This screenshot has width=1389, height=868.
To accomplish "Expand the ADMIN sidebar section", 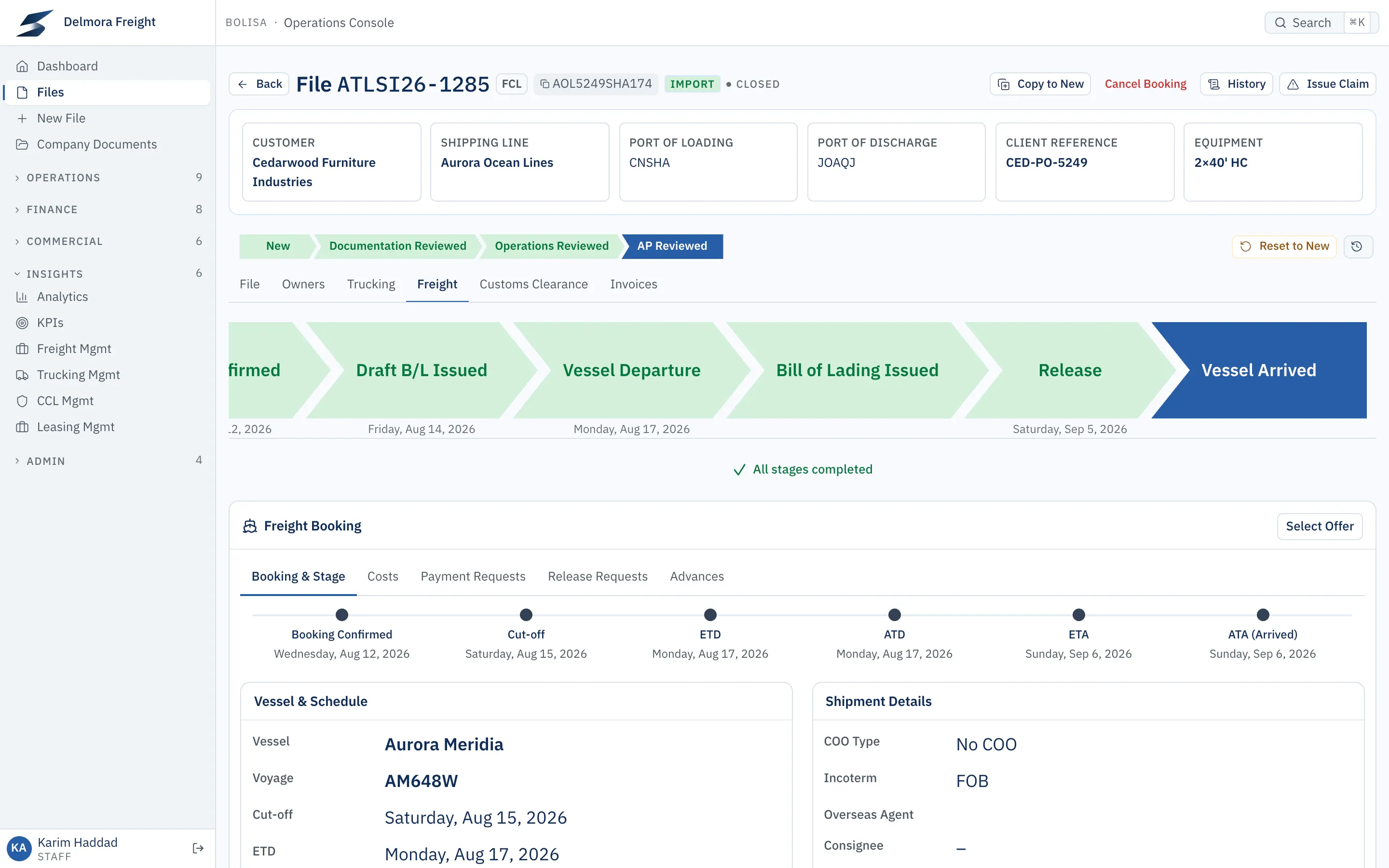I will pyautogui.click(x=108, y=461).
